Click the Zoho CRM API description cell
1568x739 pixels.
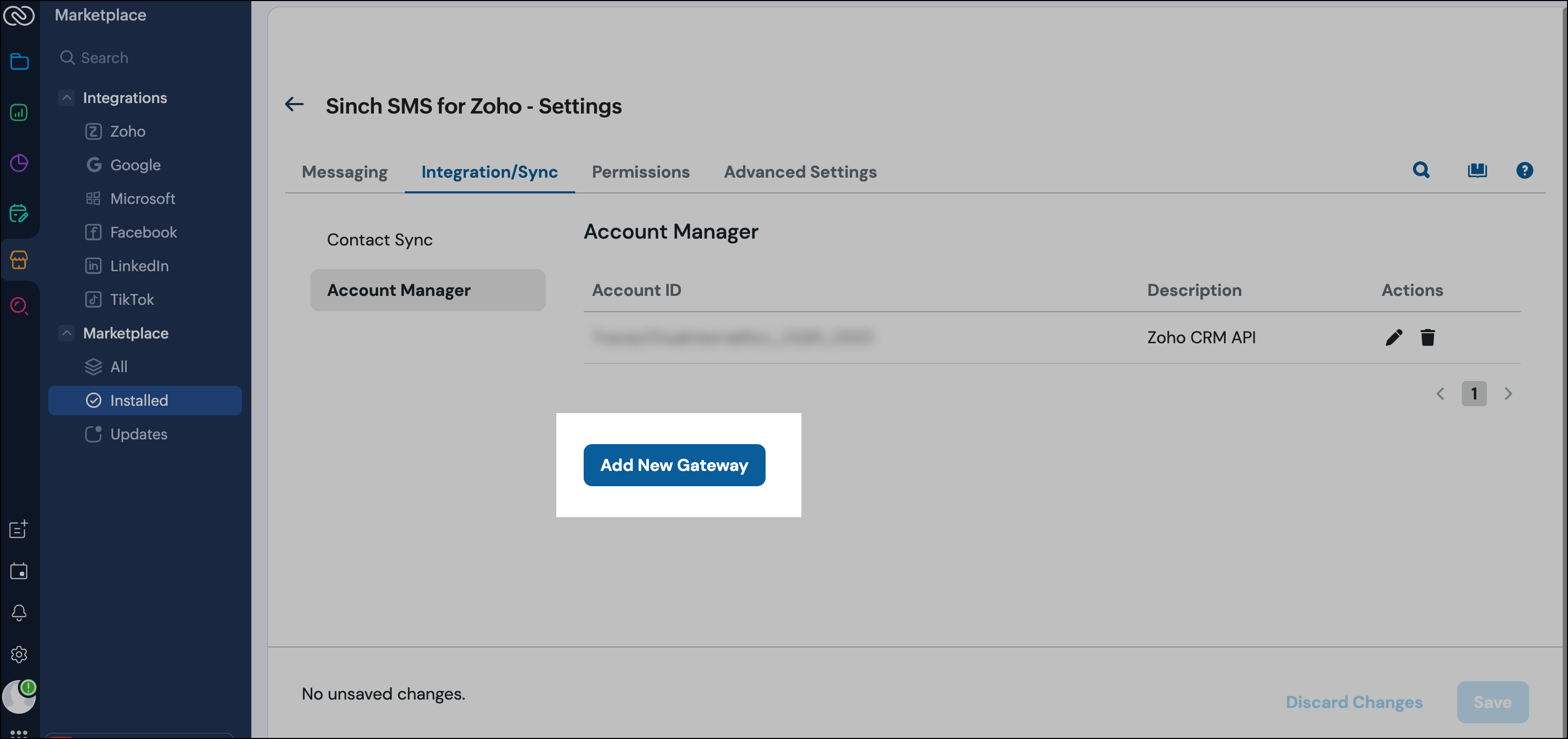coord(1201,337)
